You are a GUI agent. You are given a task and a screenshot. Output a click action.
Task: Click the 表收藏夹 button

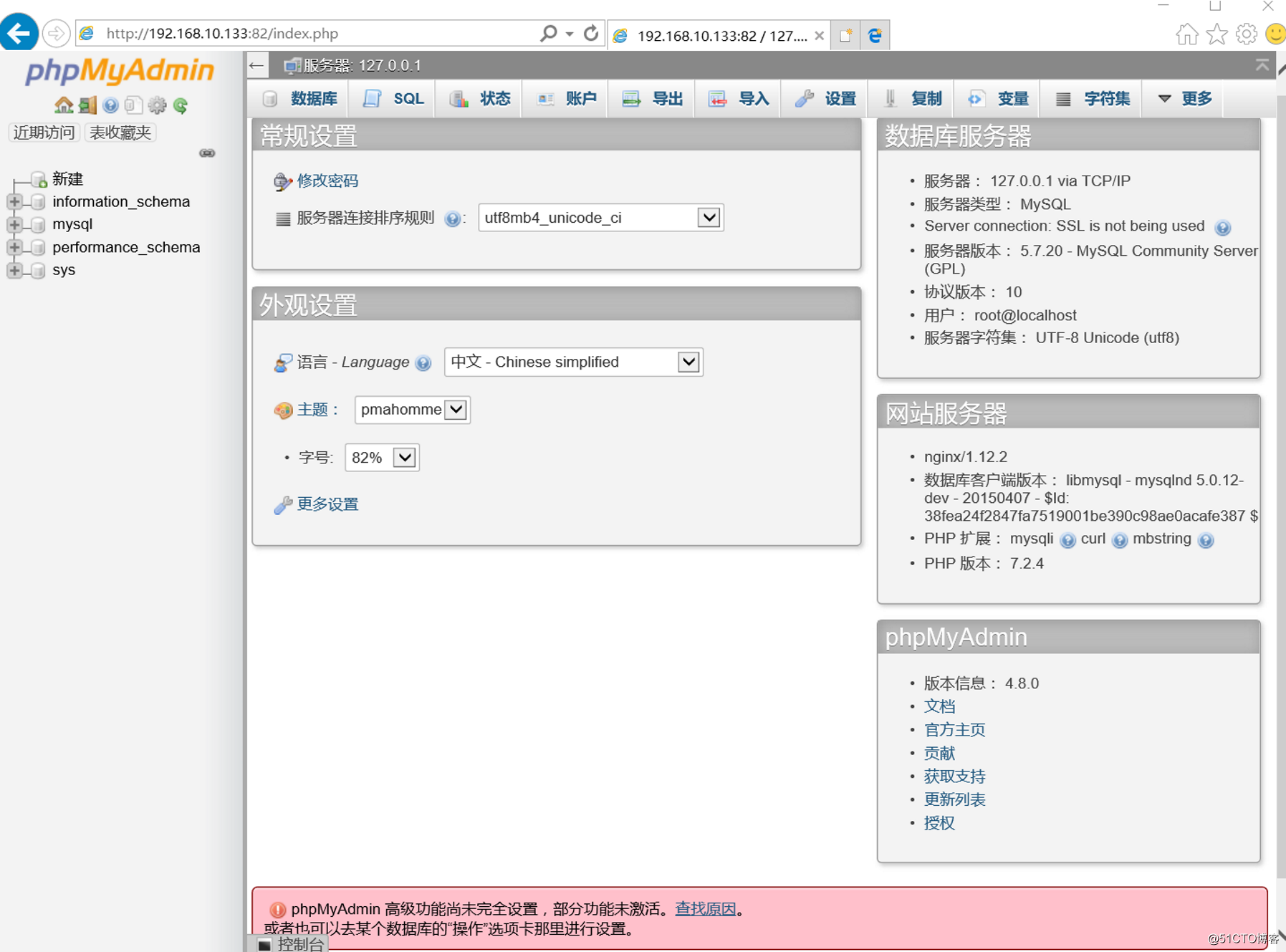120,133
